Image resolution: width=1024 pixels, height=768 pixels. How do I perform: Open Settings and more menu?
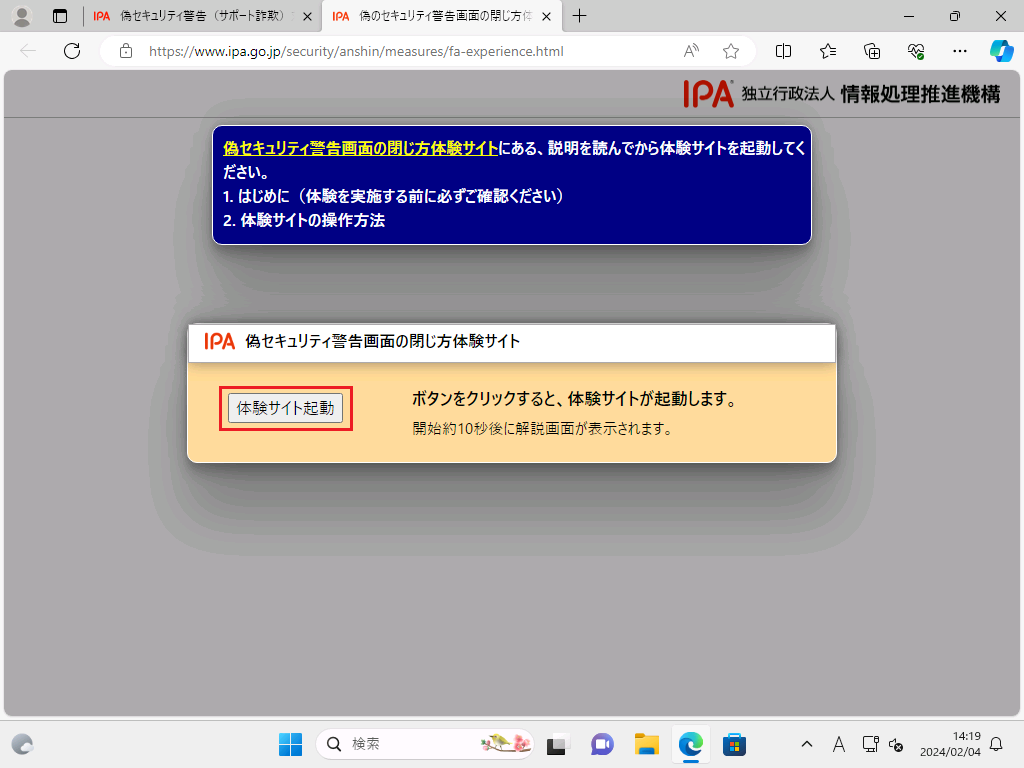click(960, 51)
